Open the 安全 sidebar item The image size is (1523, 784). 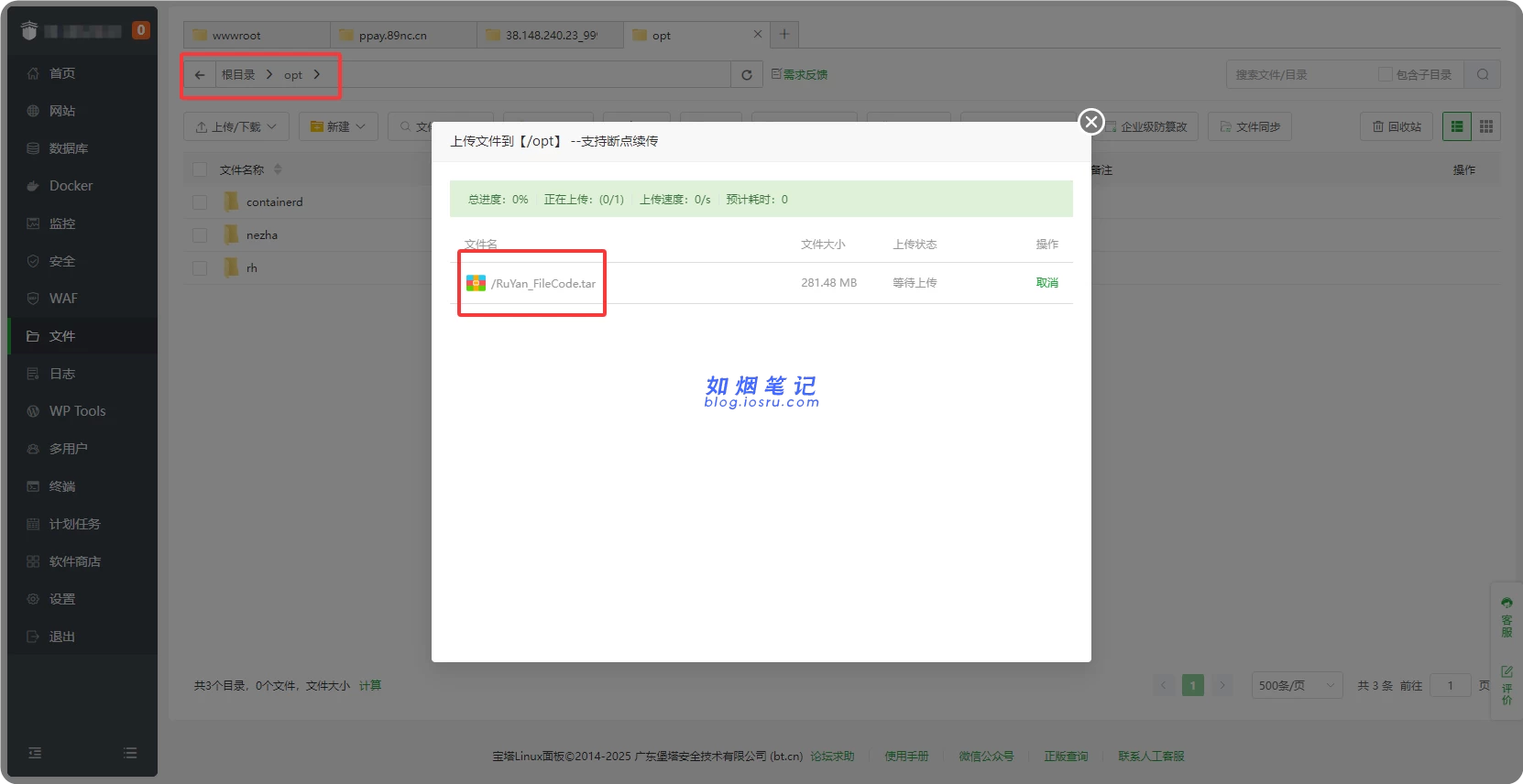click(82, 261)
